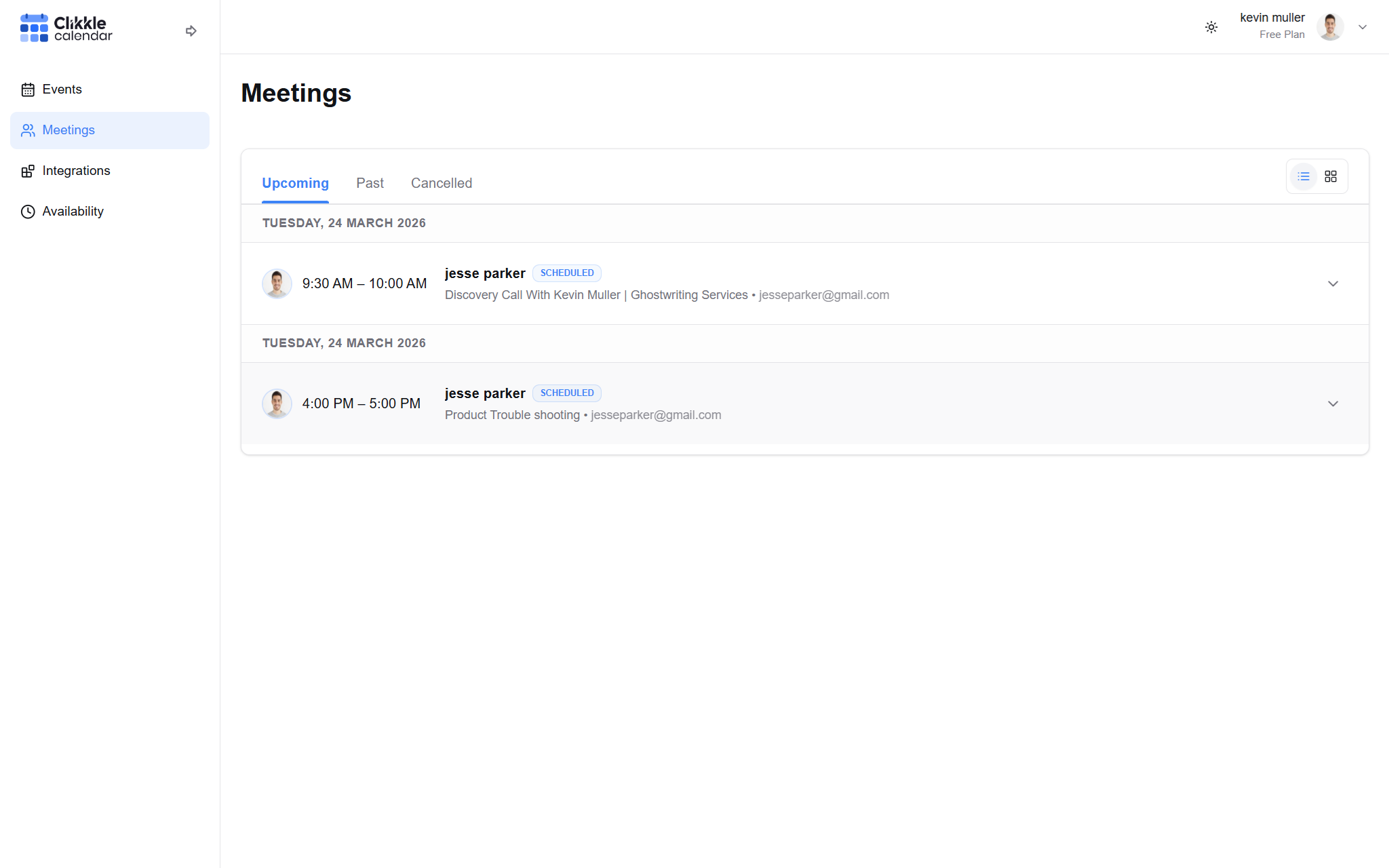Click SCHEDULED badge on 4:00 PM meeting
Viewport: 1389px width, 868px height.
tap(566, 393)
